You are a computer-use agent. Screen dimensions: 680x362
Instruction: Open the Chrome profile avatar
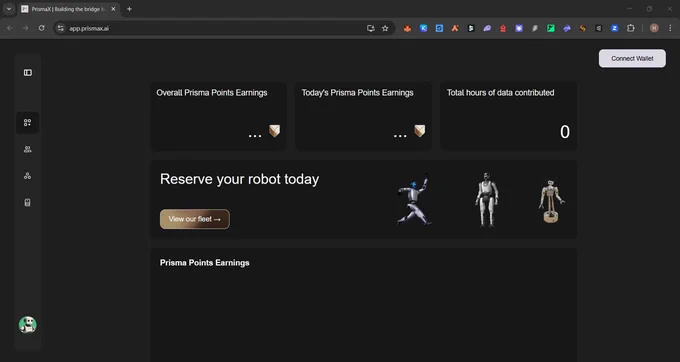[x=654, y=28]
